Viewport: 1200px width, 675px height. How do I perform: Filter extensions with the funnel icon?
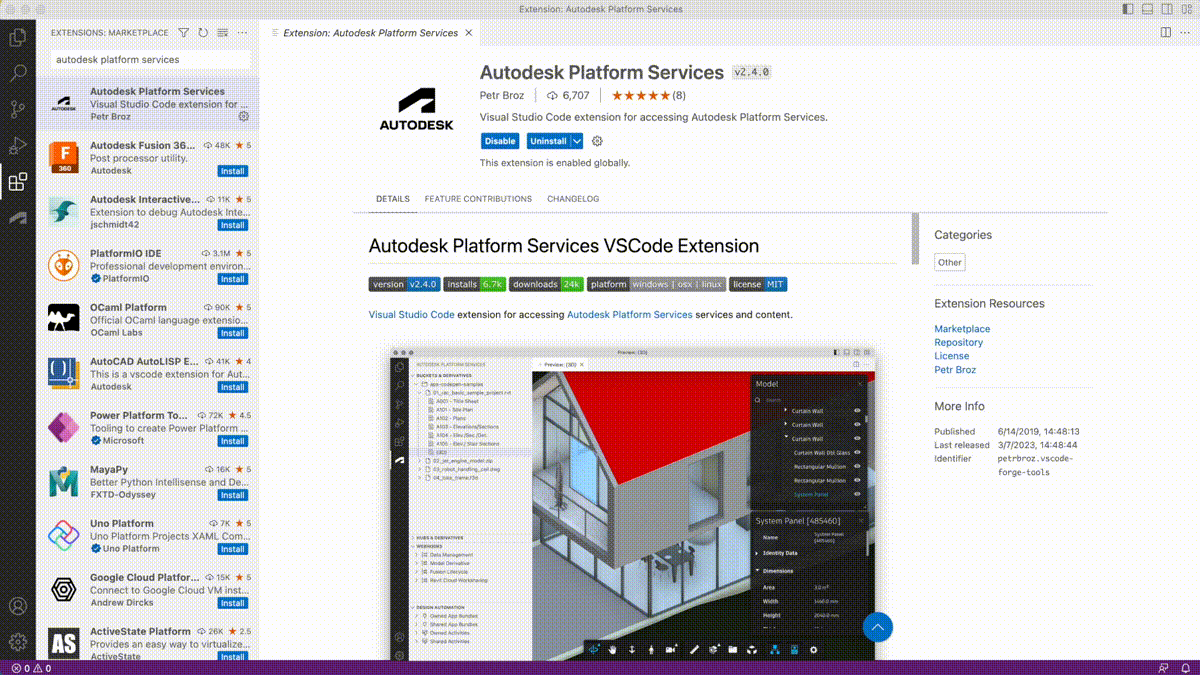tap(184, 33)
